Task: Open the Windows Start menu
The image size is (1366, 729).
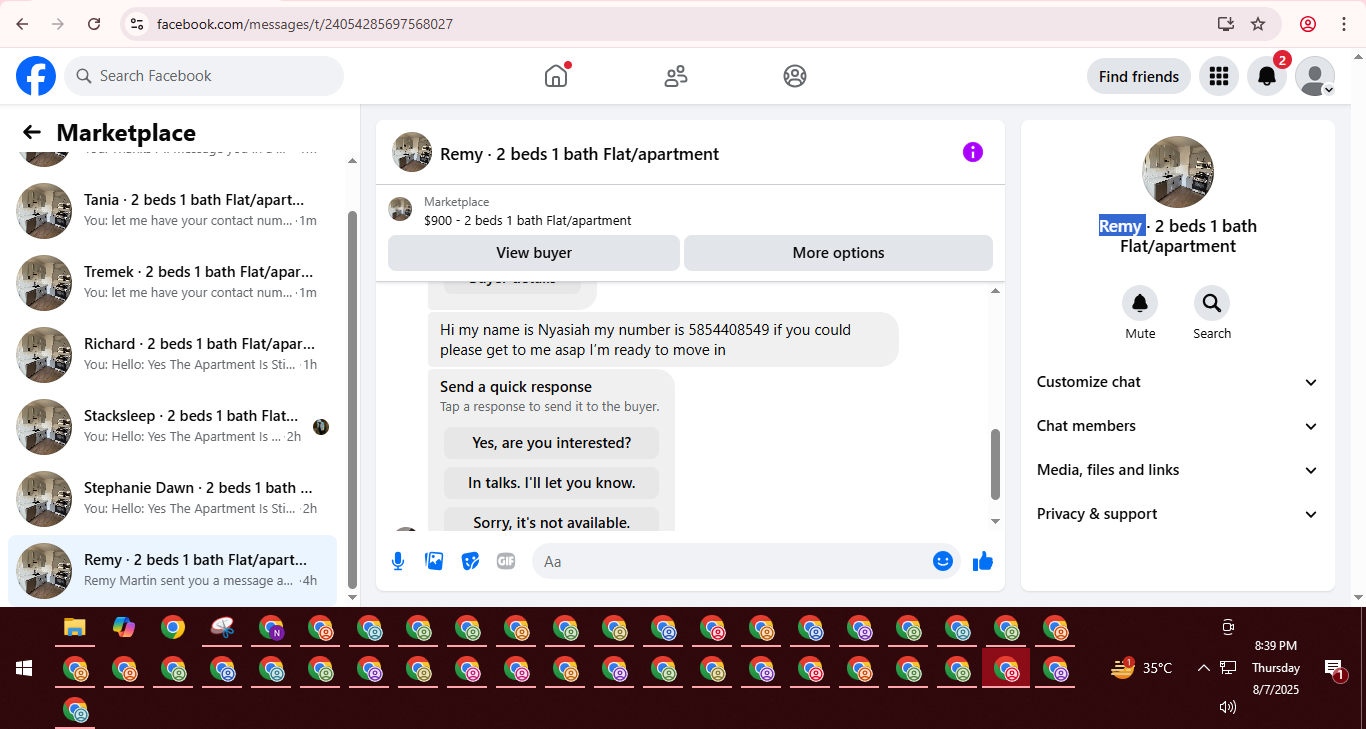Action: coord(24,668)
